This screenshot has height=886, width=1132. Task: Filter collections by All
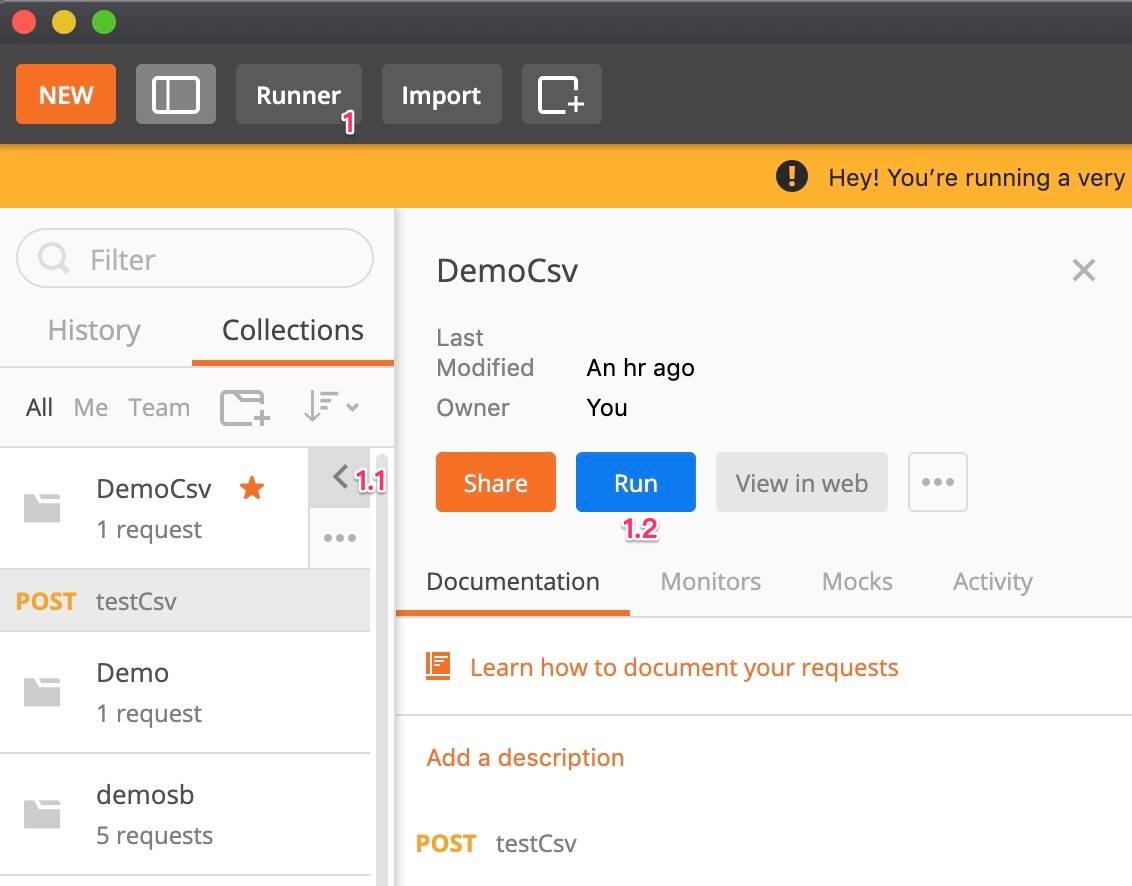[x=39, y=408]
